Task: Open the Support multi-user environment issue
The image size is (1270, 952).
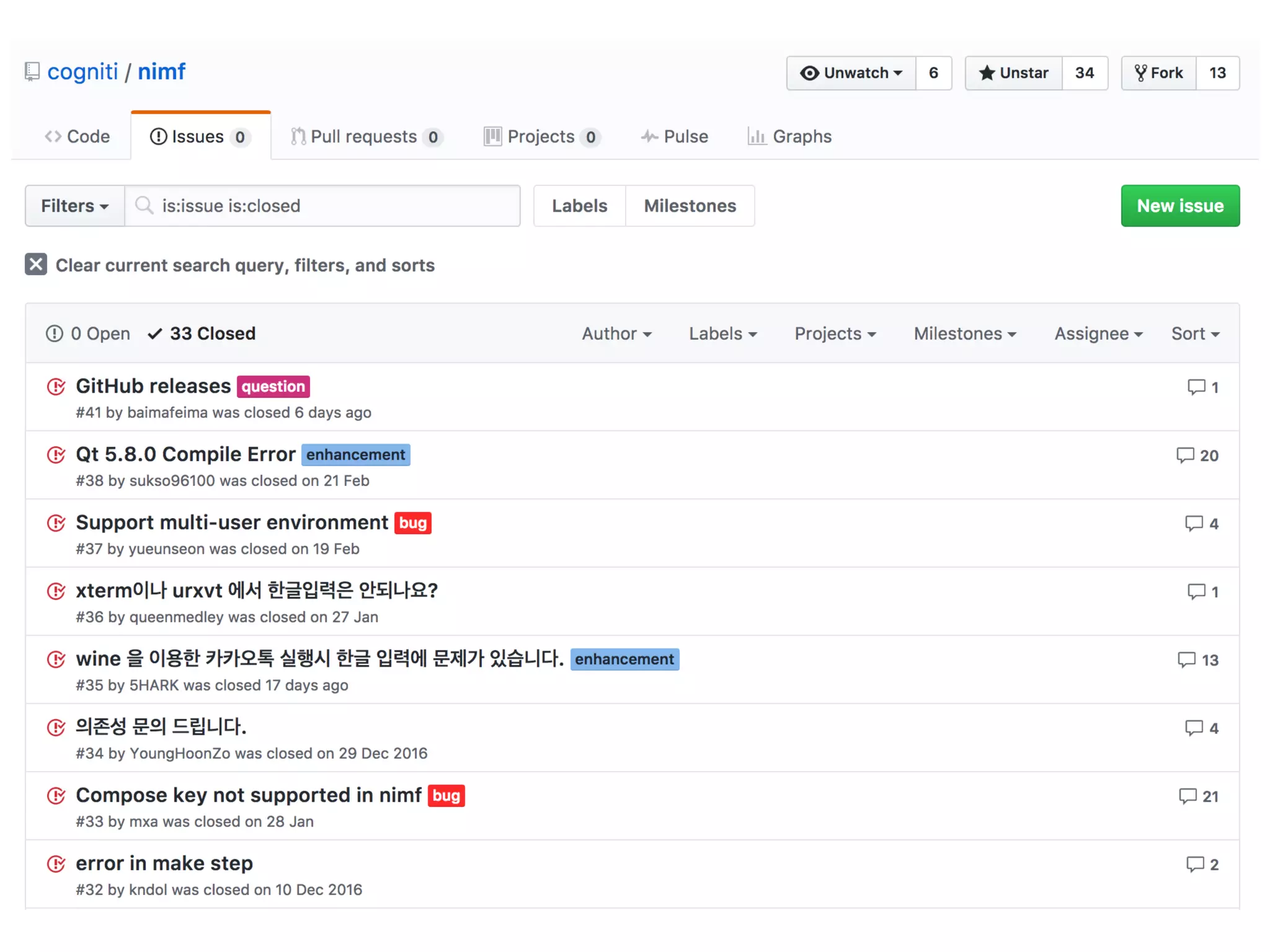Action: 231,522
